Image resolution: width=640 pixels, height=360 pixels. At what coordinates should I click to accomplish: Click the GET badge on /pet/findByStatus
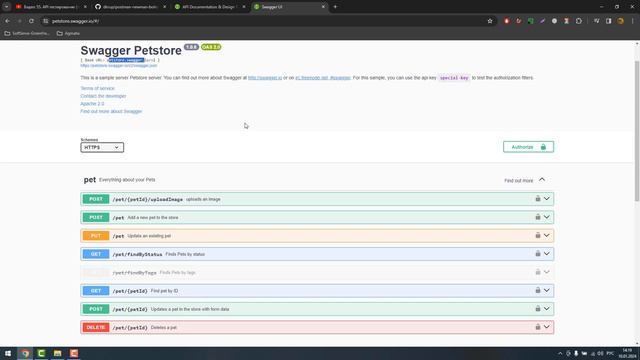tap(96, 254)
